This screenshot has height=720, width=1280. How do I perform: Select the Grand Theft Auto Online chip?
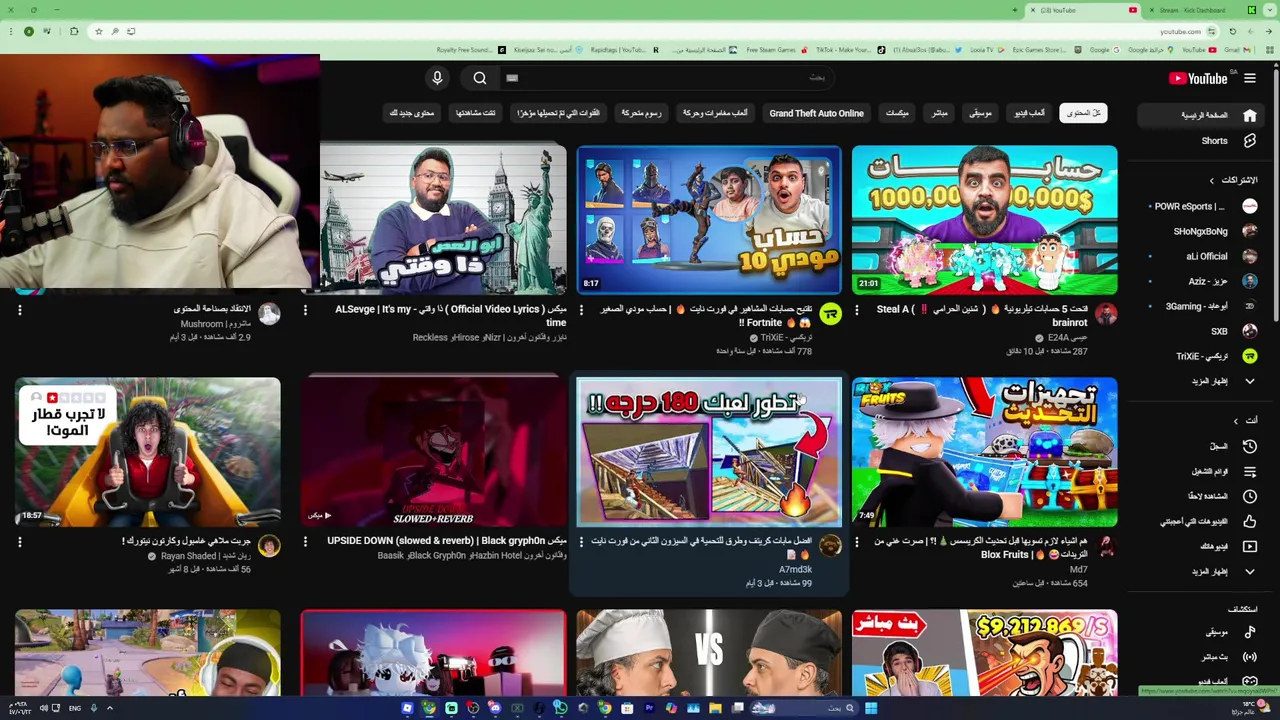click(x=816, y=113)
